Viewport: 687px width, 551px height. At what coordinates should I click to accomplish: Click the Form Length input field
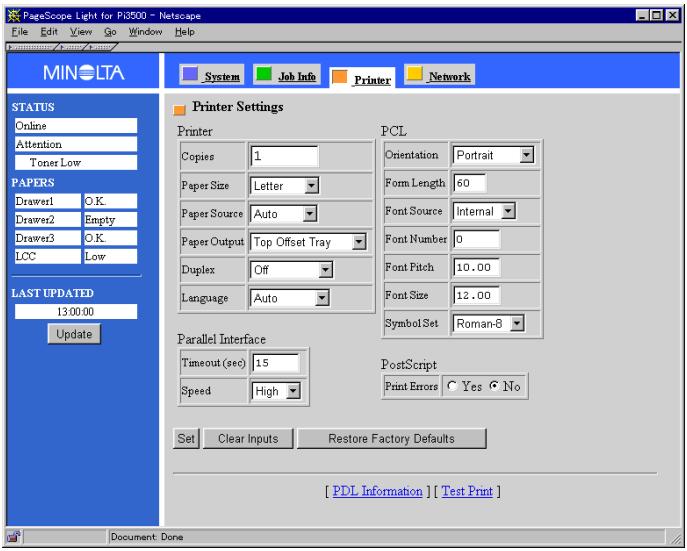click(x=470, y=183)
